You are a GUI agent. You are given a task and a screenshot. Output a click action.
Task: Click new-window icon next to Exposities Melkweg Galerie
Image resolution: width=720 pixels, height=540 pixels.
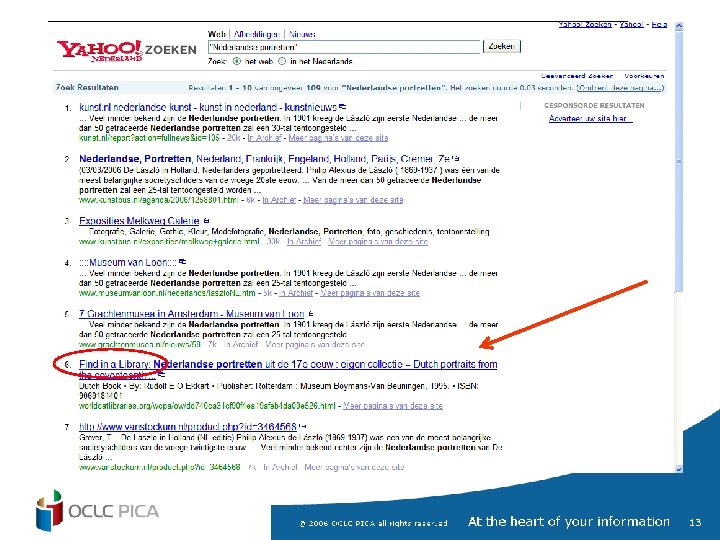coord(206,220)
